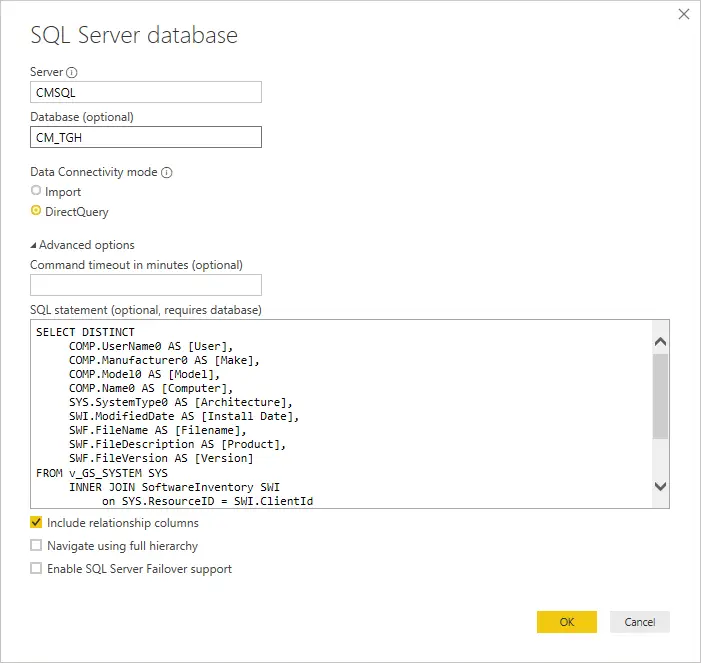The height and width of the screenshot is (663, 701).
Task: Enable SQL Server Failover support checkbox
Action: (36, 568)
